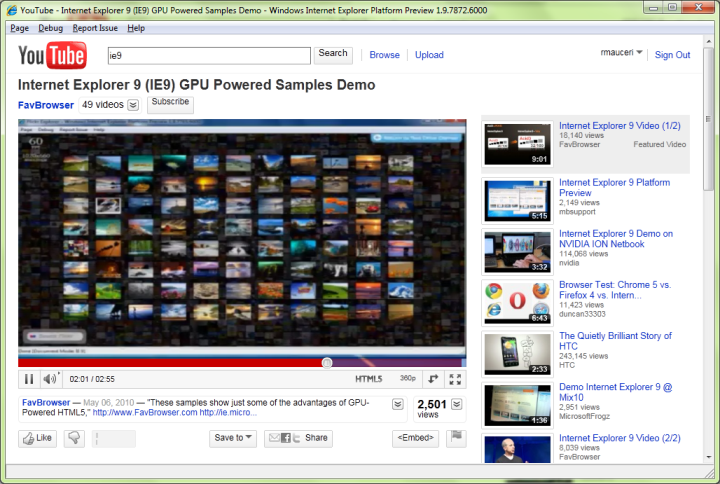Click the 02:01 / 02:55 time display
Image resolution: width=720 pixels, height=484 pixels.
(92, 379)
